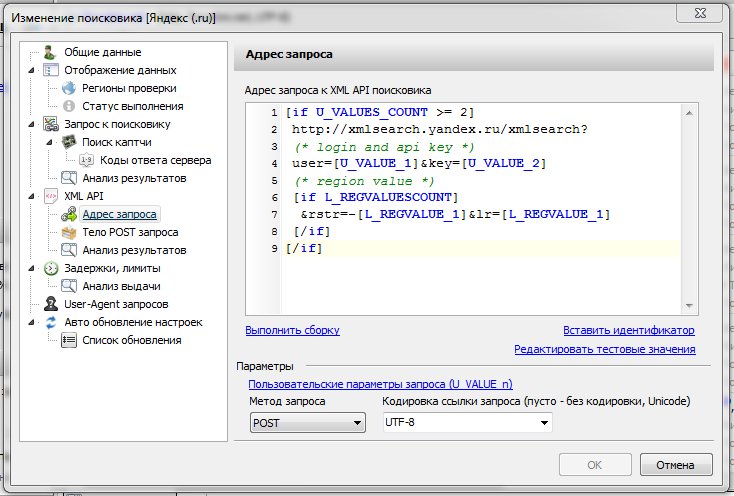
Task: Click the Регионы проверки globe icon
Action: 69,88
